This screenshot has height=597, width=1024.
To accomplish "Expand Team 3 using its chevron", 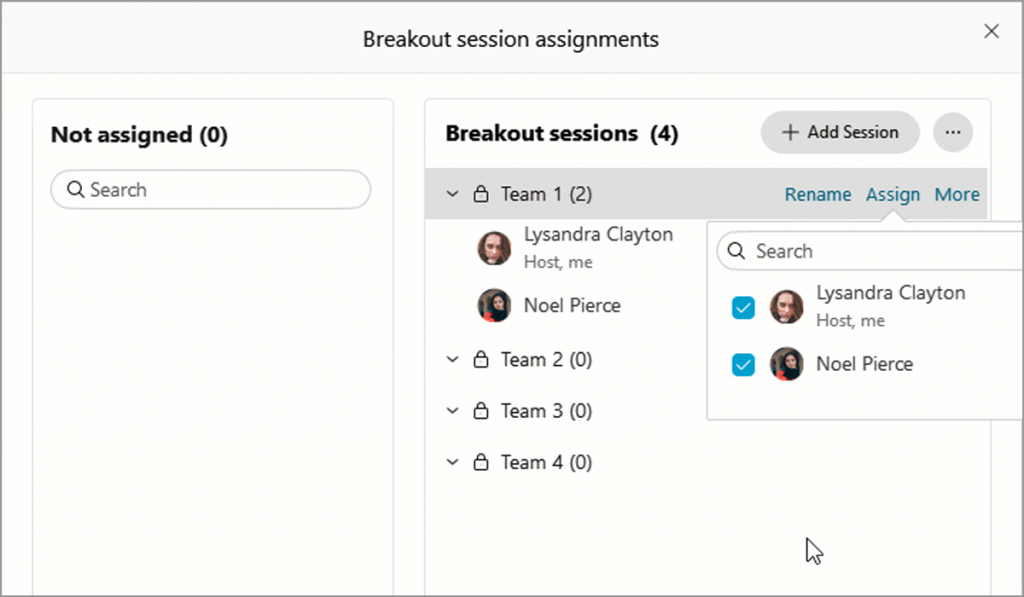I will [x=452, y=411].
